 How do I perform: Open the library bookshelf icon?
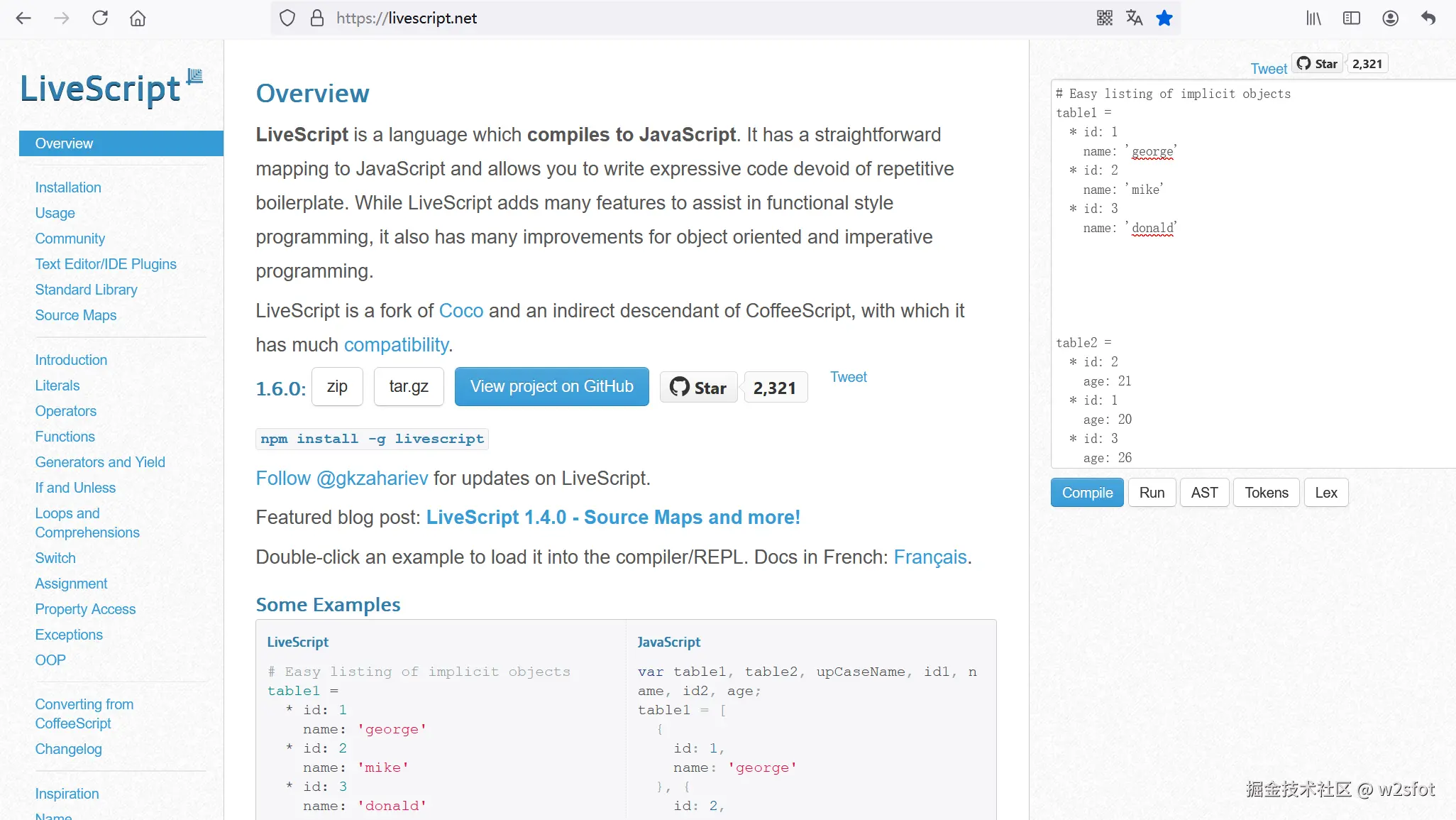pos(1313,18)
